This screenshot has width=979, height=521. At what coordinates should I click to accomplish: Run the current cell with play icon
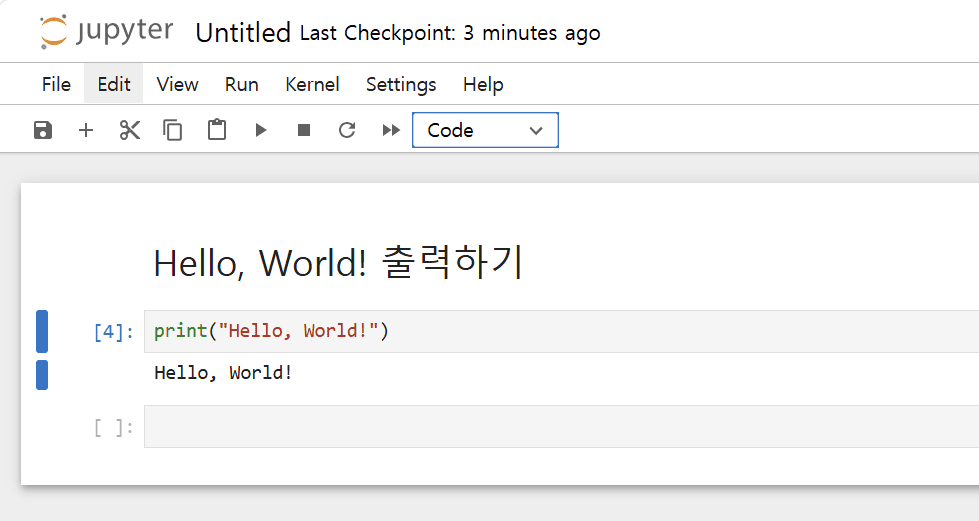pyautogui.click(x=261, y=130)
